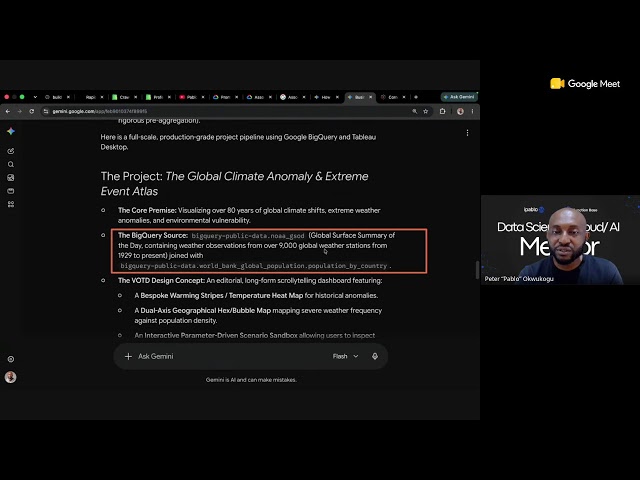Viewport: 640px width, 480px height.
Task: Open a new tab with the plus button
Action: (x=416, y=97)
